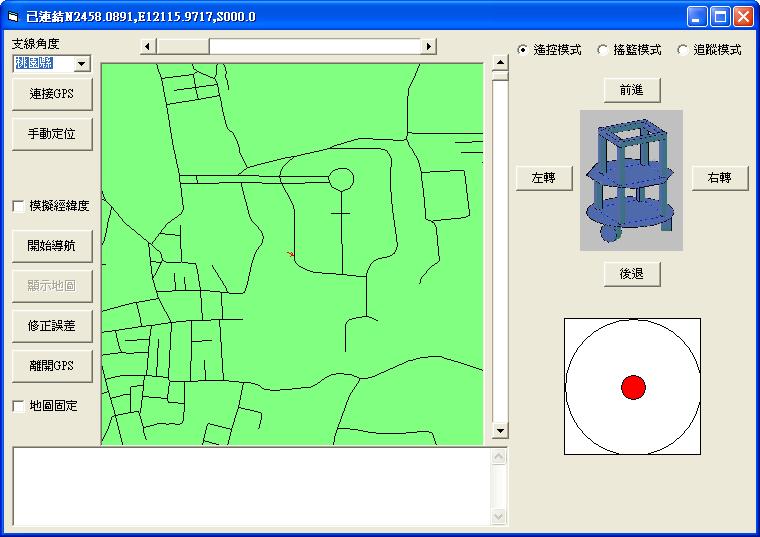Screen dimensions: 760x537
Task: Turn robot right with 右轉 button
Action: [720, 178]
